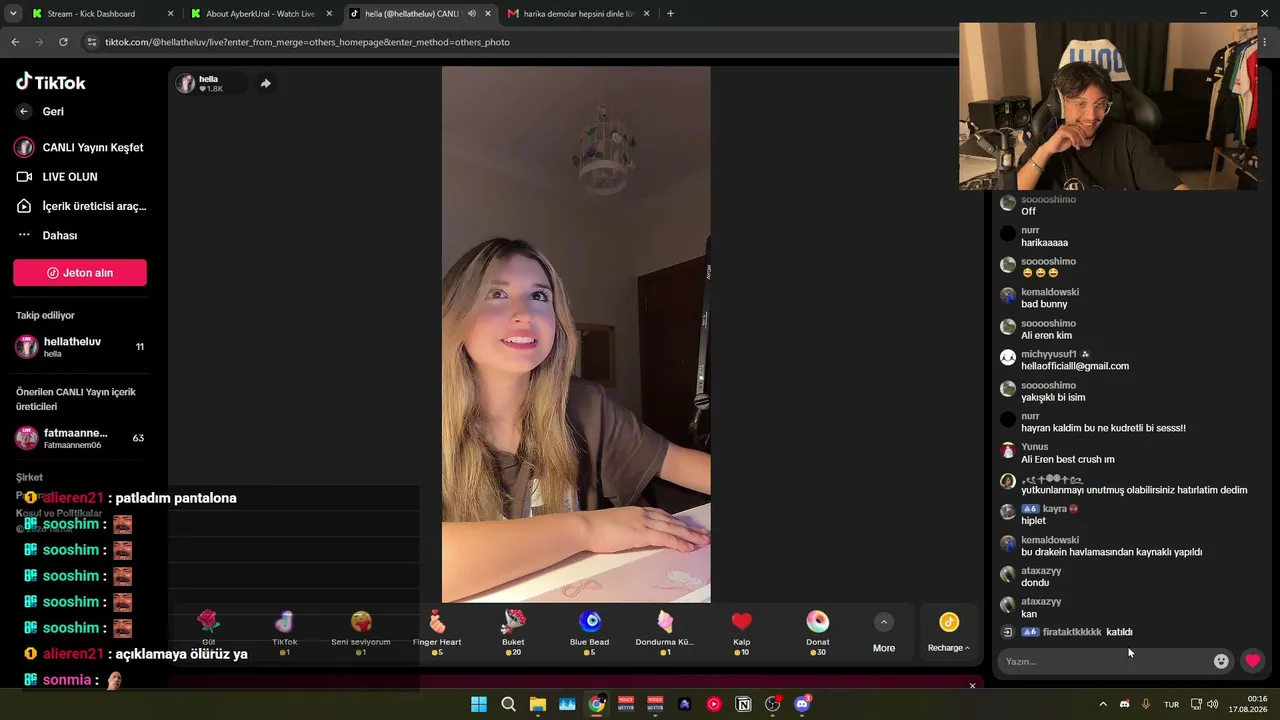Click the chat input Yazın field
The image size is (1280, 720).
[1105, 661]
